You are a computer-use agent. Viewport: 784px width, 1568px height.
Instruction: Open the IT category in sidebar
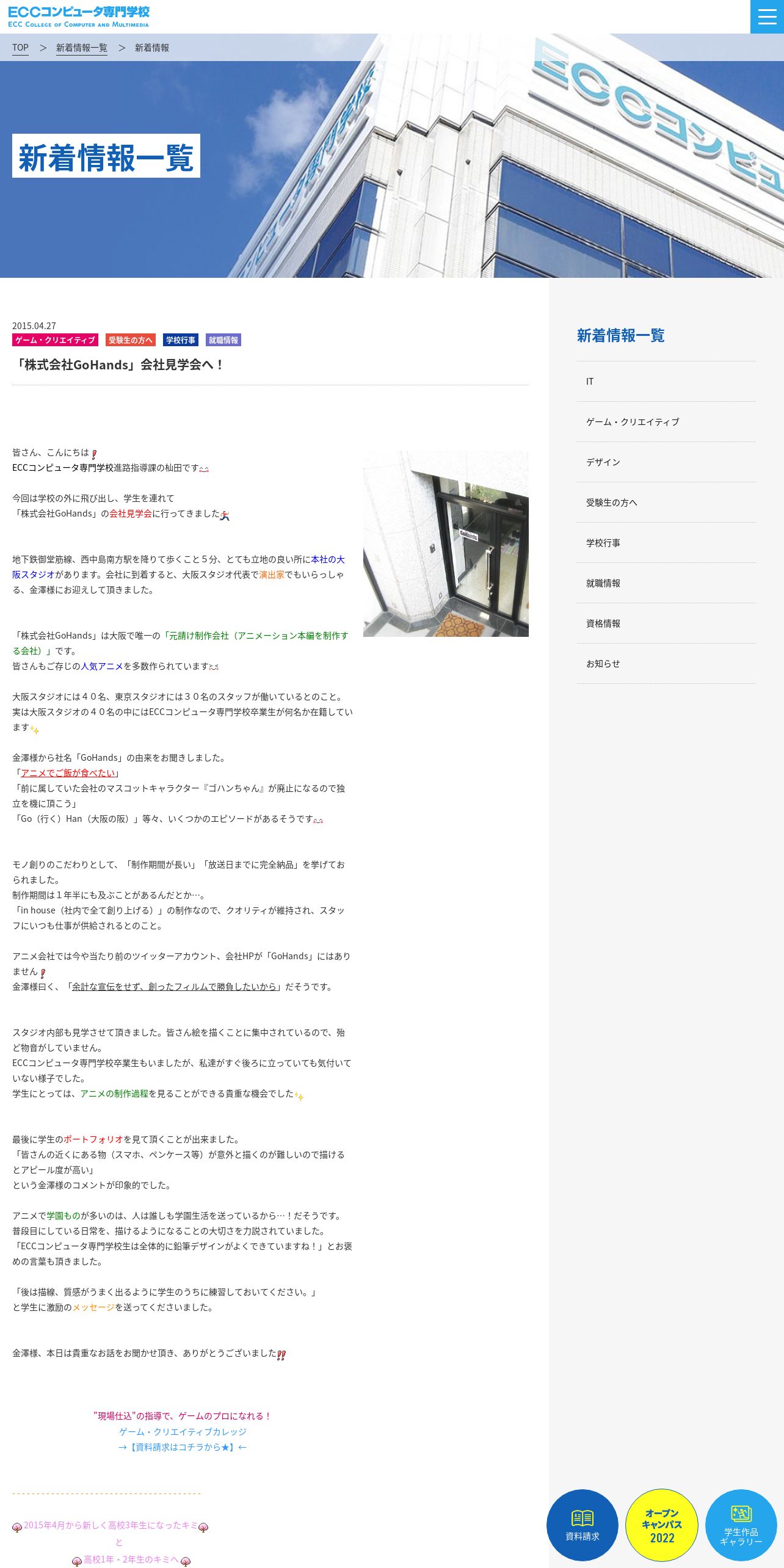[666, 382]
